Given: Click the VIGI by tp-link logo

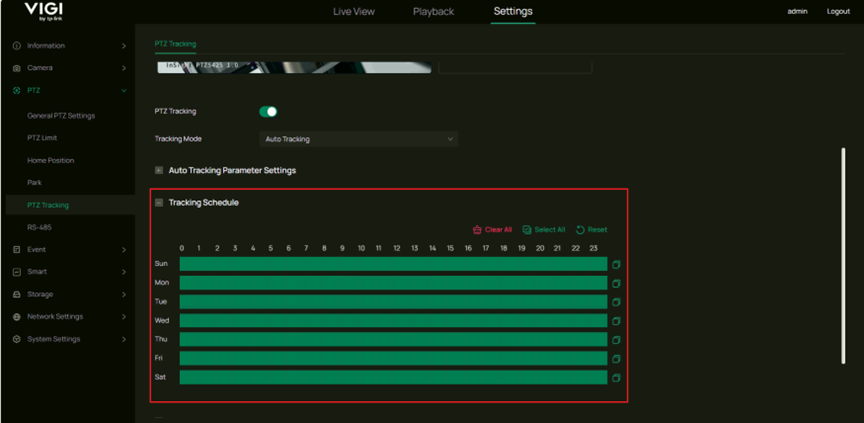Looking at the screenshot, I should click(x=44, y=12).
